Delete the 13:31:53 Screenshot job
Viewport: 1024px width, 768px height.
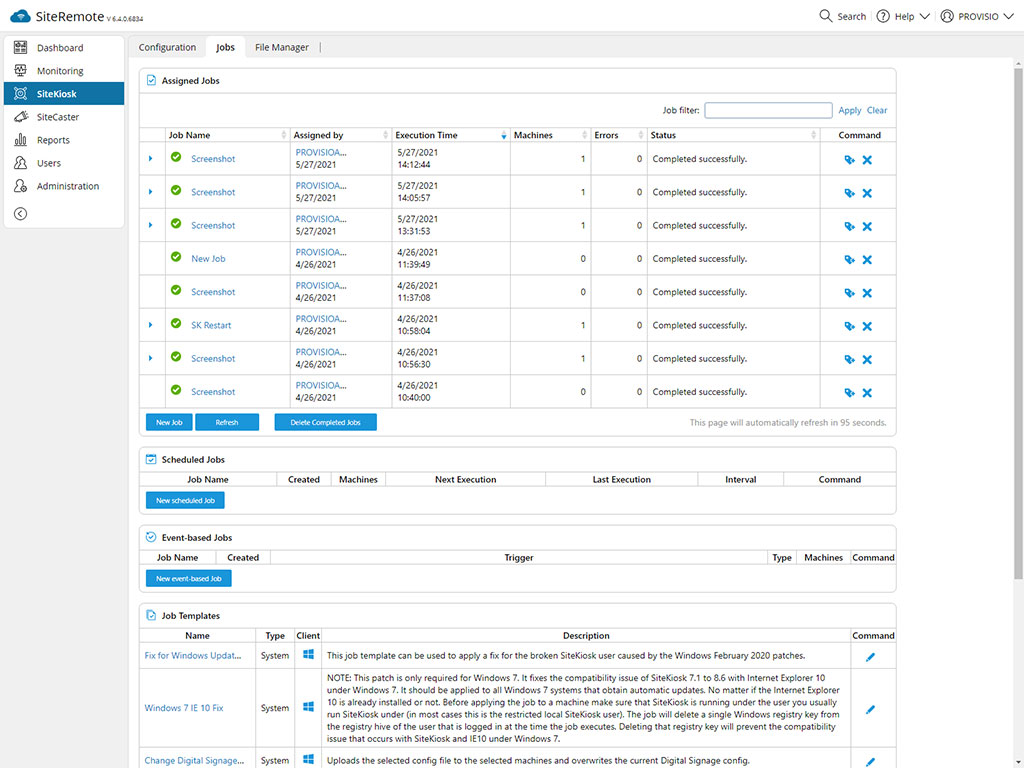867,226
